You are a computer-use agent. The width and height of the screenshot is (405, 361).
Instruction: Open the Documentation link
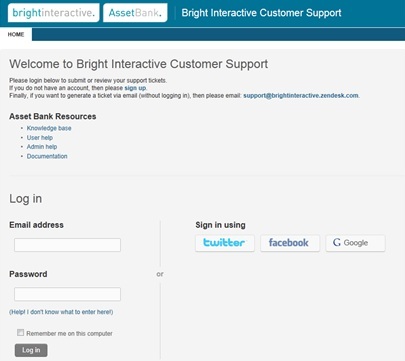point(47,156)
